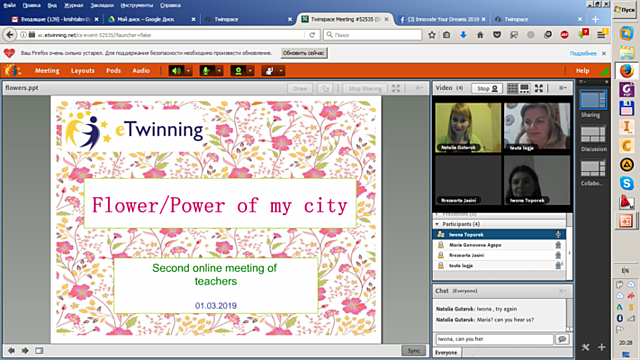Click Stop Sharing button

pyautogui.click(x=365, y=88)
